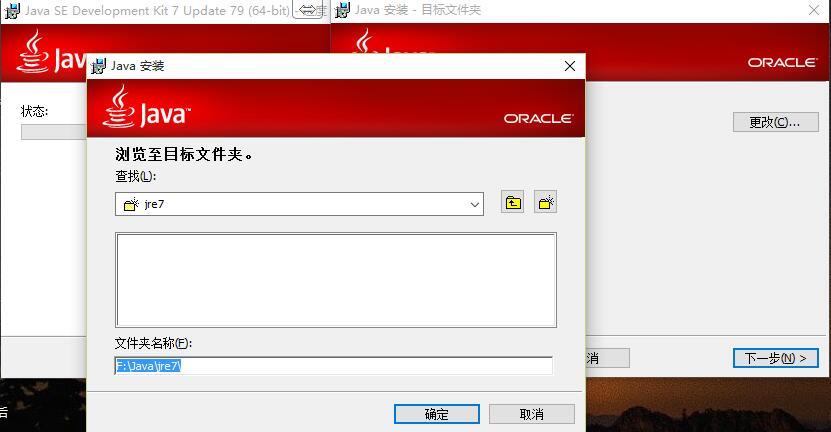The height and width of the screenshot is (432, 831).
Task: Click the folder icon beside jre7 in the dropdown
Action: [x=131, y=204]
